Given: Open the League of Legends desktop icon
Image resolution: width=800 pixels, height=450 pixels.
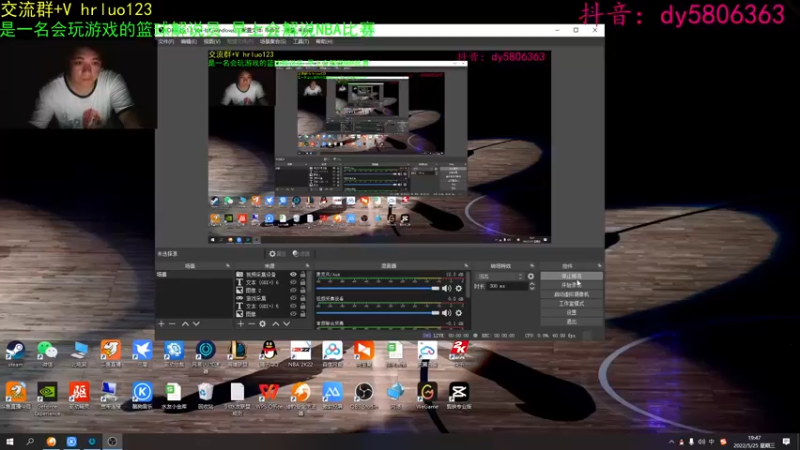Looking at the screenshot, I should [237, 354].
